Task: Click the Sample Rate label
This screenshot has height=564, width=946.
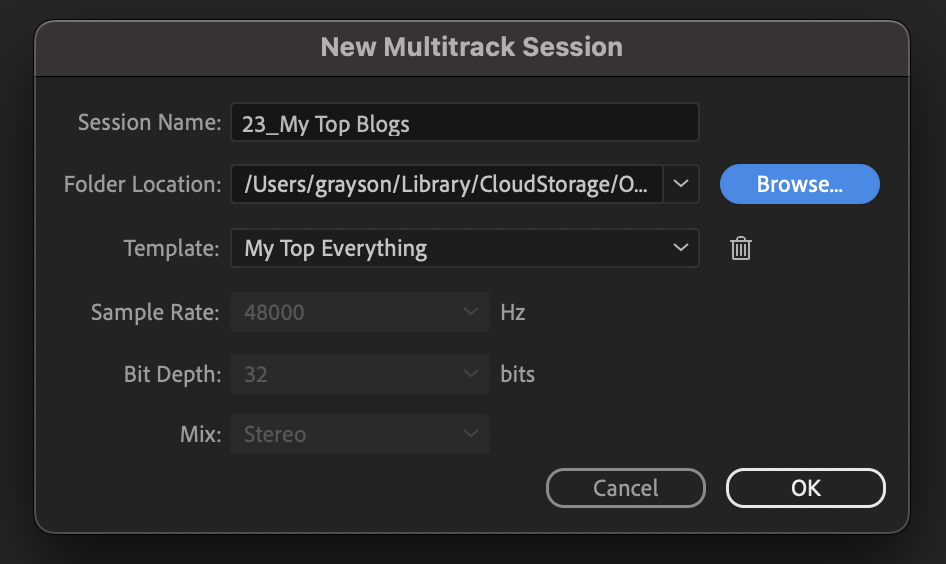Action: (x=155, y=312)
